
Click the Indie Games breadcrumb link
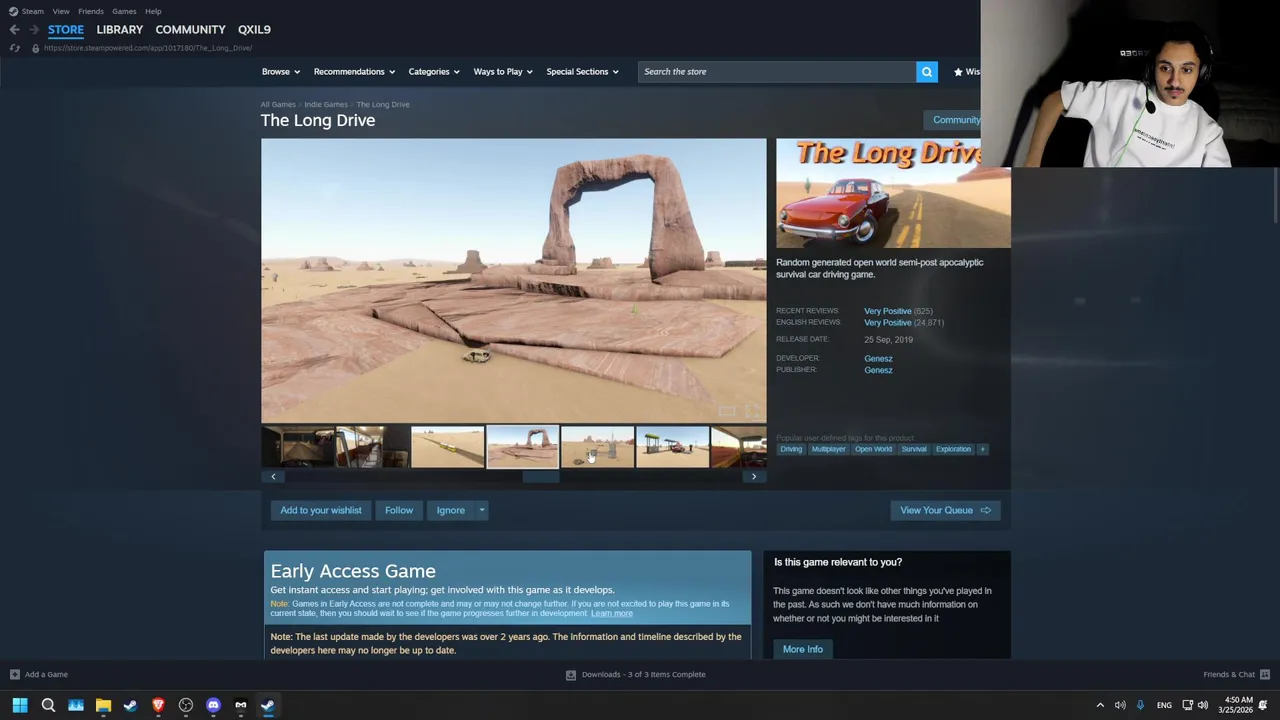(x=326, y=104)
